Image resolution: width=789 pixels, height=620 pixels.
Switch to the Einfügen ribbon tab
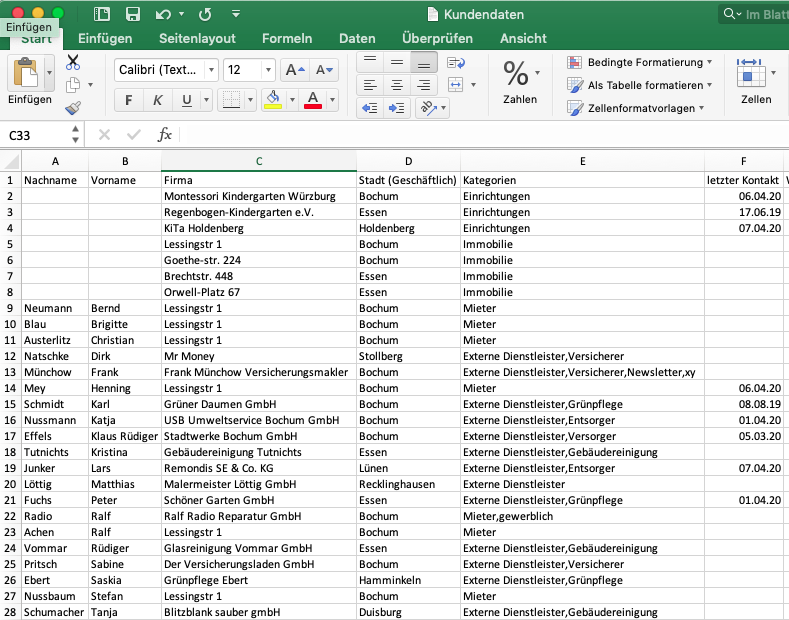tap(105, 38)
